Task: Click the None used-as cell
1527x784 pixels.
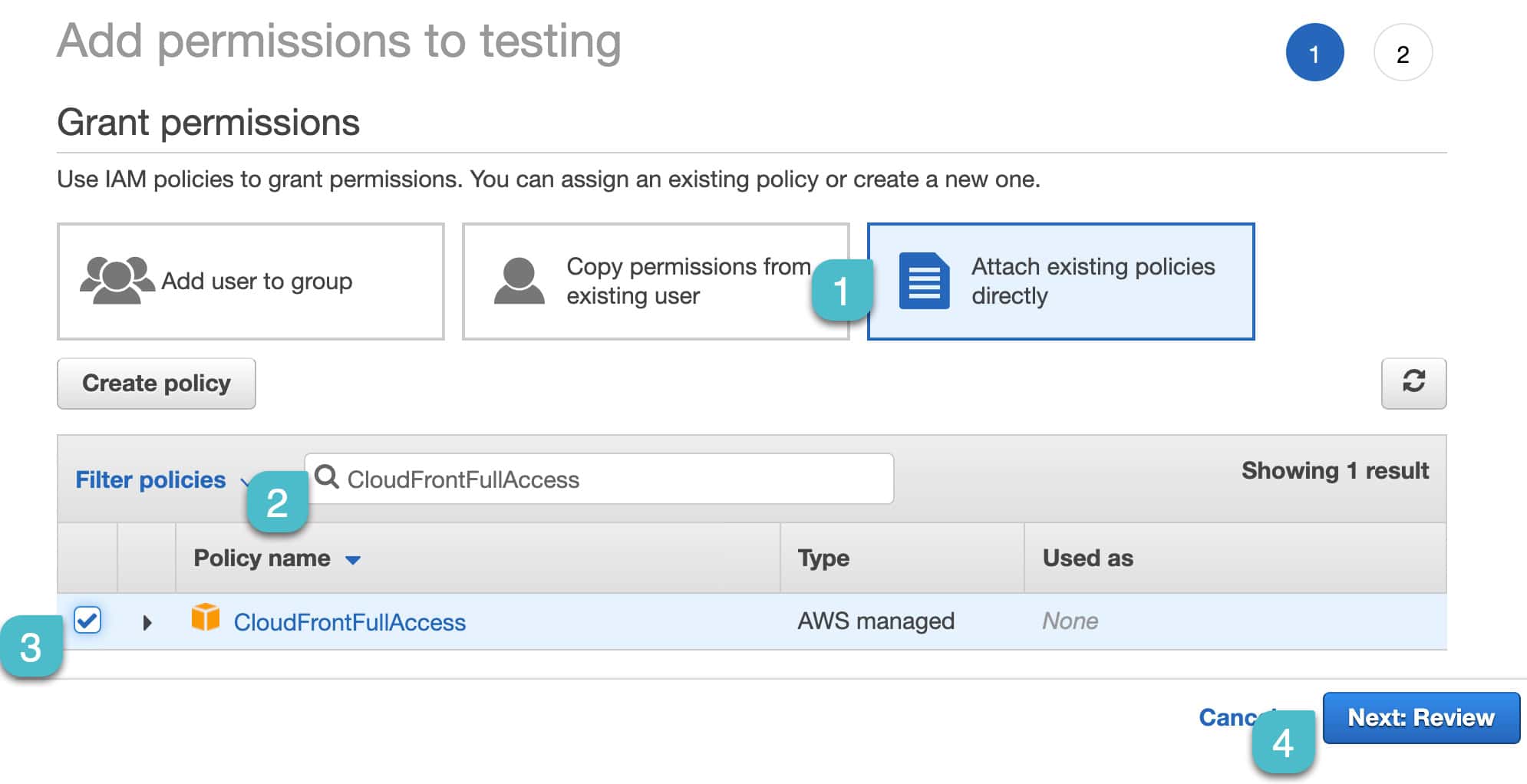Action: pos(1070,621)
